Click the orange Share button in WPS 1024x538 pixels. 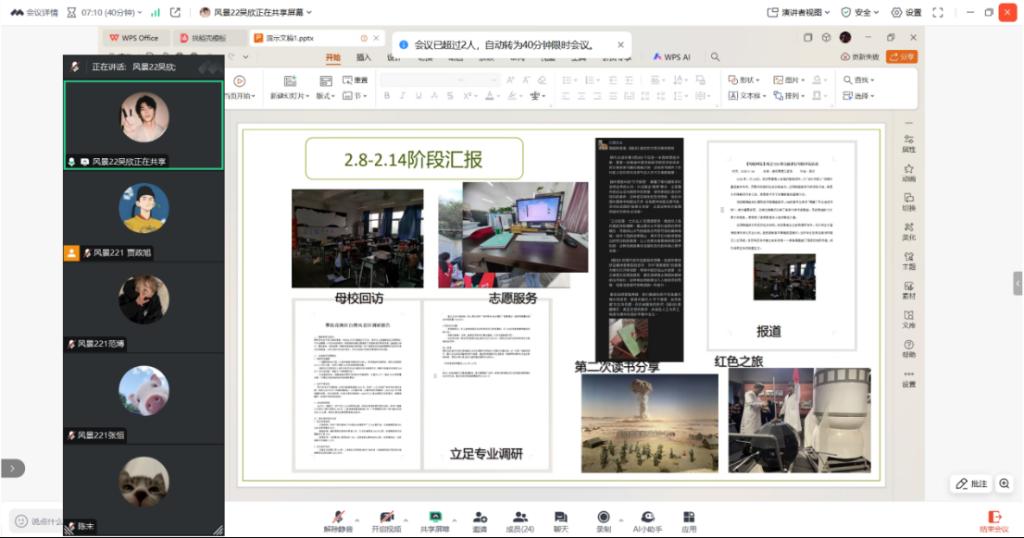pyautogui.click(x=901, y=57)
